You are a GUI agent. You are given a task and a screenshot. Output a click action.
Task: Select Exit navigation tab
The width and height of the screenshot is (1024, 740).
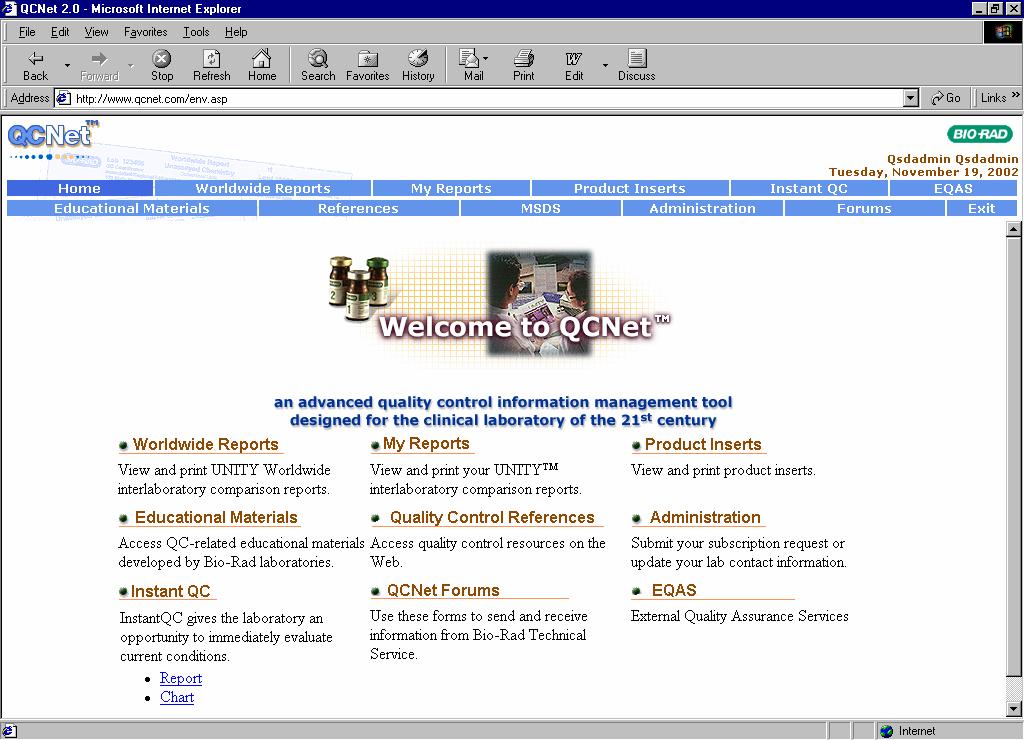coord(982,208)
